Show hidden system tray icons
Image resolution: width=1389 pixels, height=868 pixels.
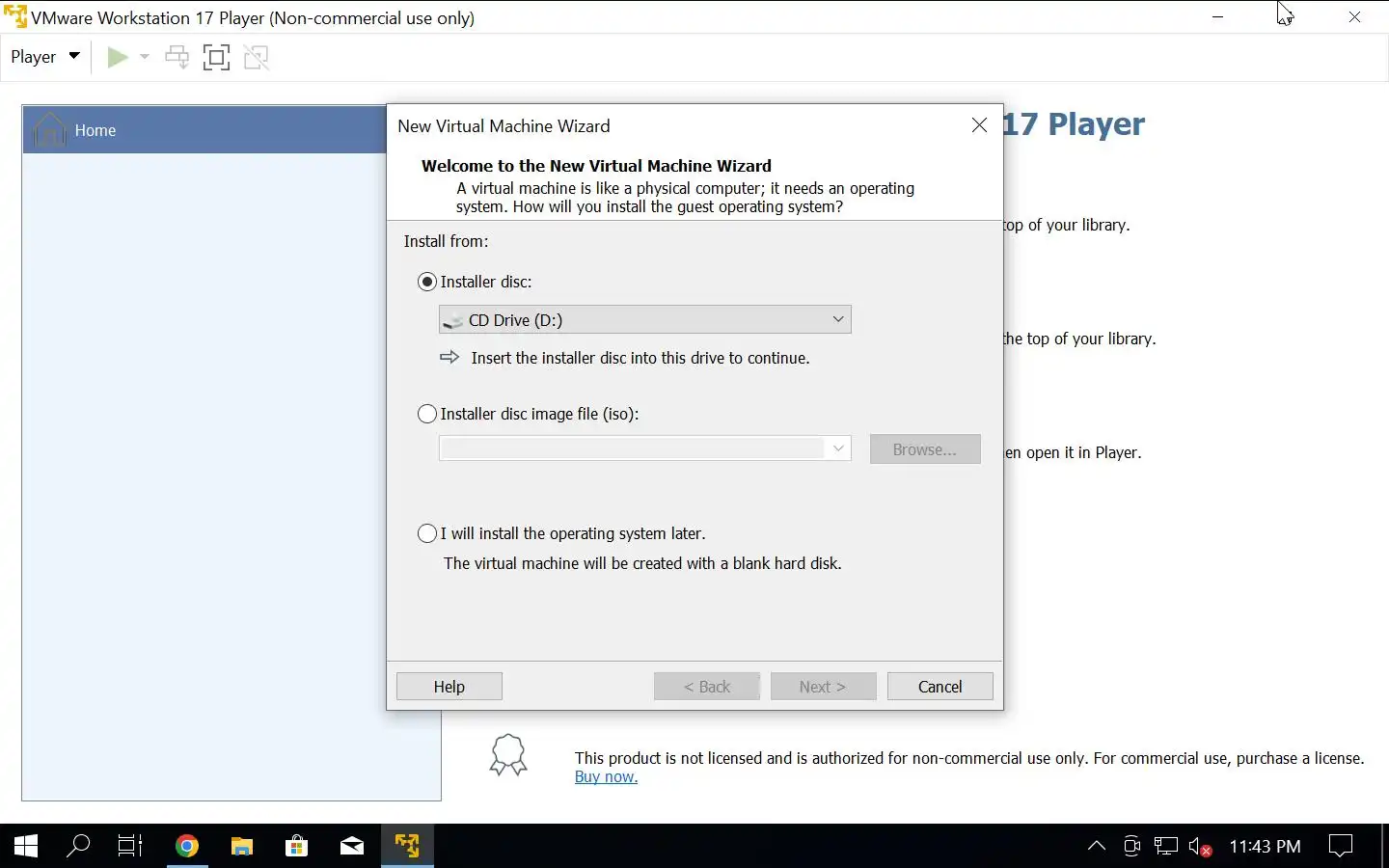pyautogui.click(x=1097, y=846)
